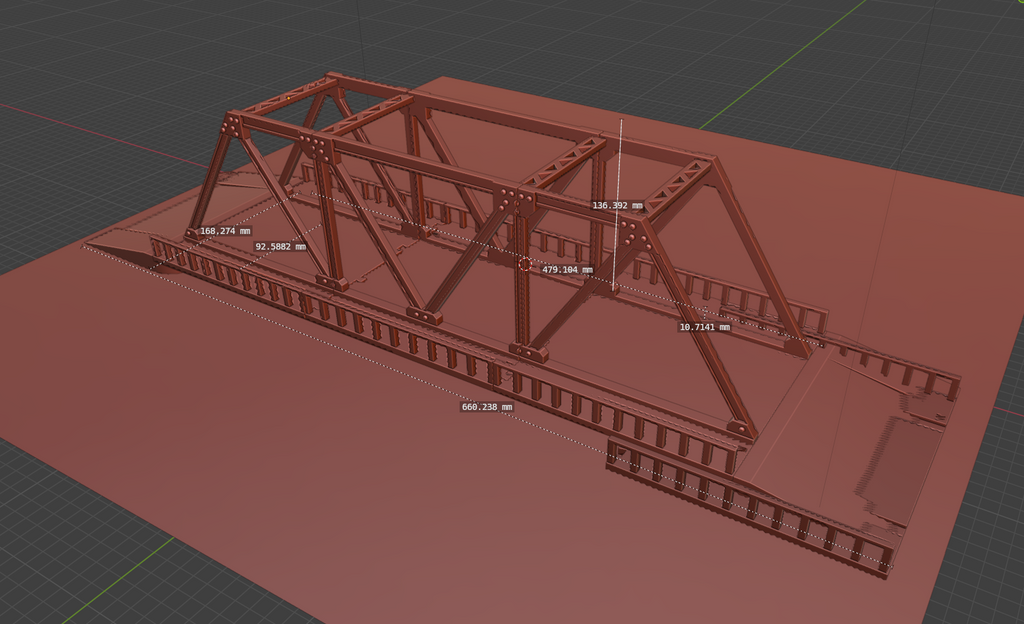Select the top-left riveted gusset plate of front truss

point(232,125)
